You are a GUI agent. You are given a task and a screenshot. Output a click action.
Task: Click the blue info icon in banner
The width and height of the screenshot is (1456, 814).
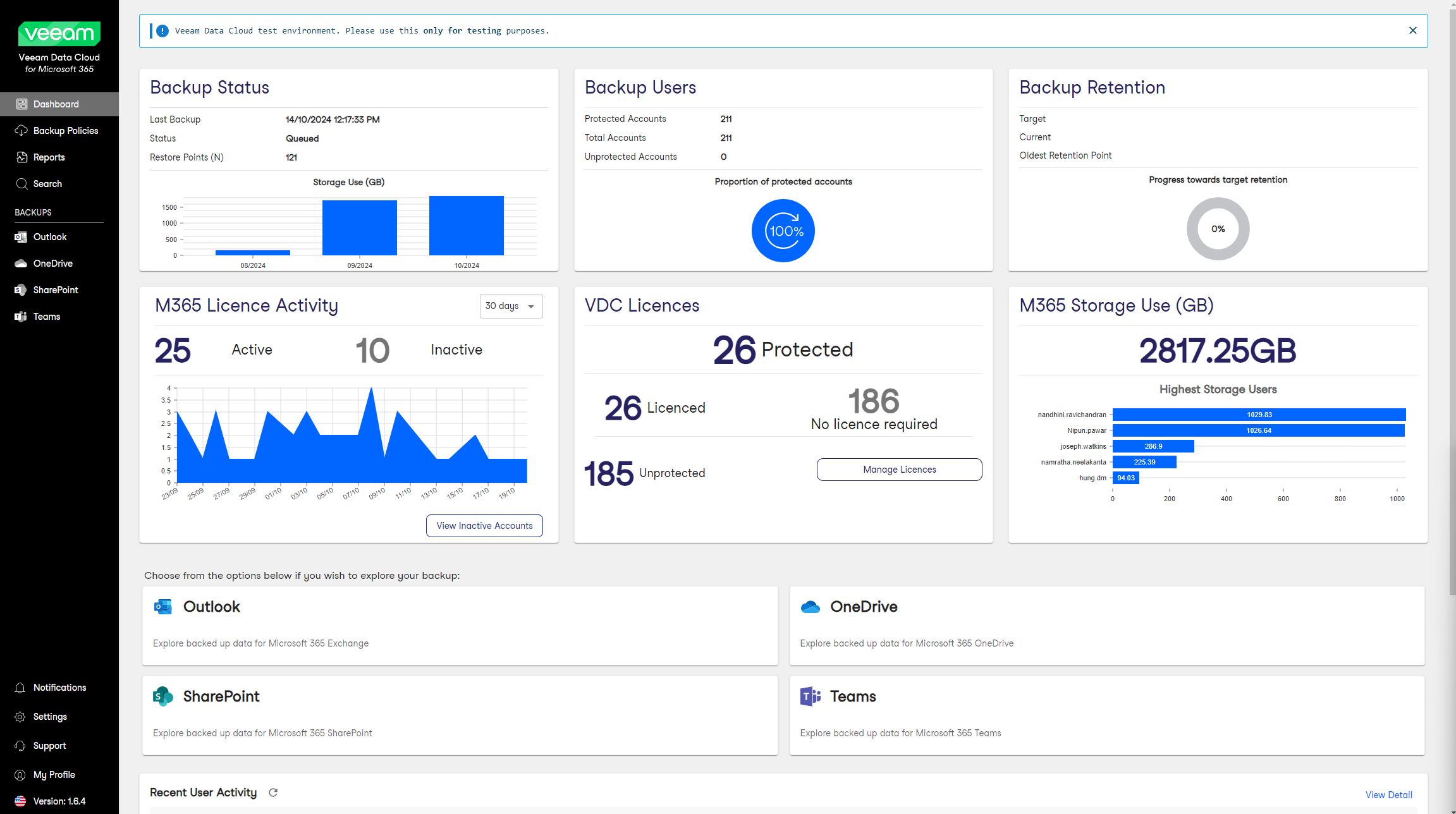[162, 31]
